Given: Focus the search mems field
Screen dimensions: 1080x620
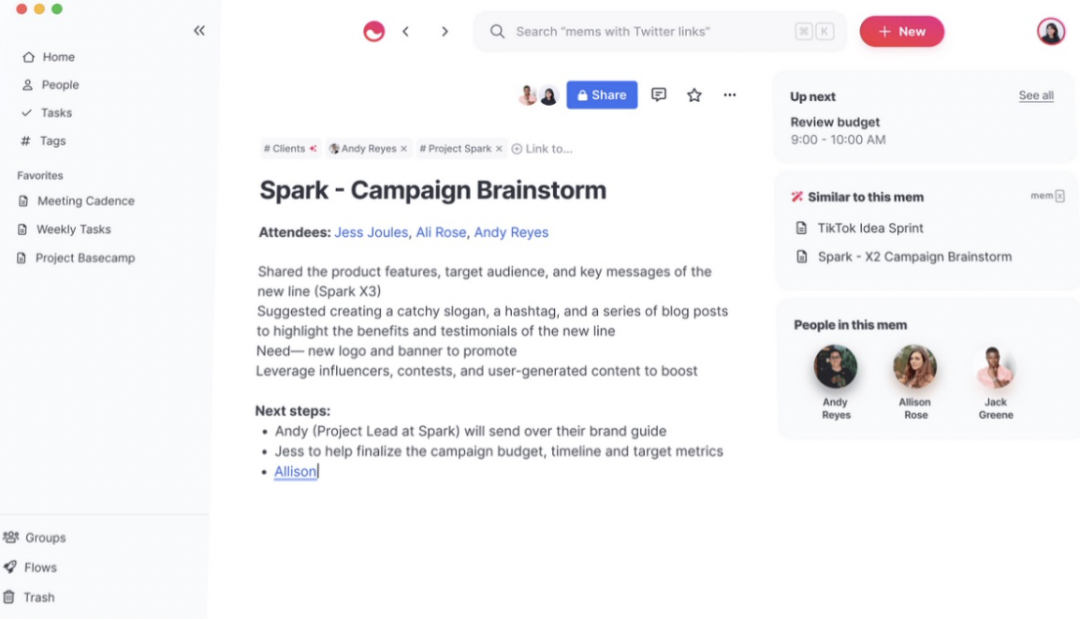Looking at the screenshot, I should (x=659, y=32).
